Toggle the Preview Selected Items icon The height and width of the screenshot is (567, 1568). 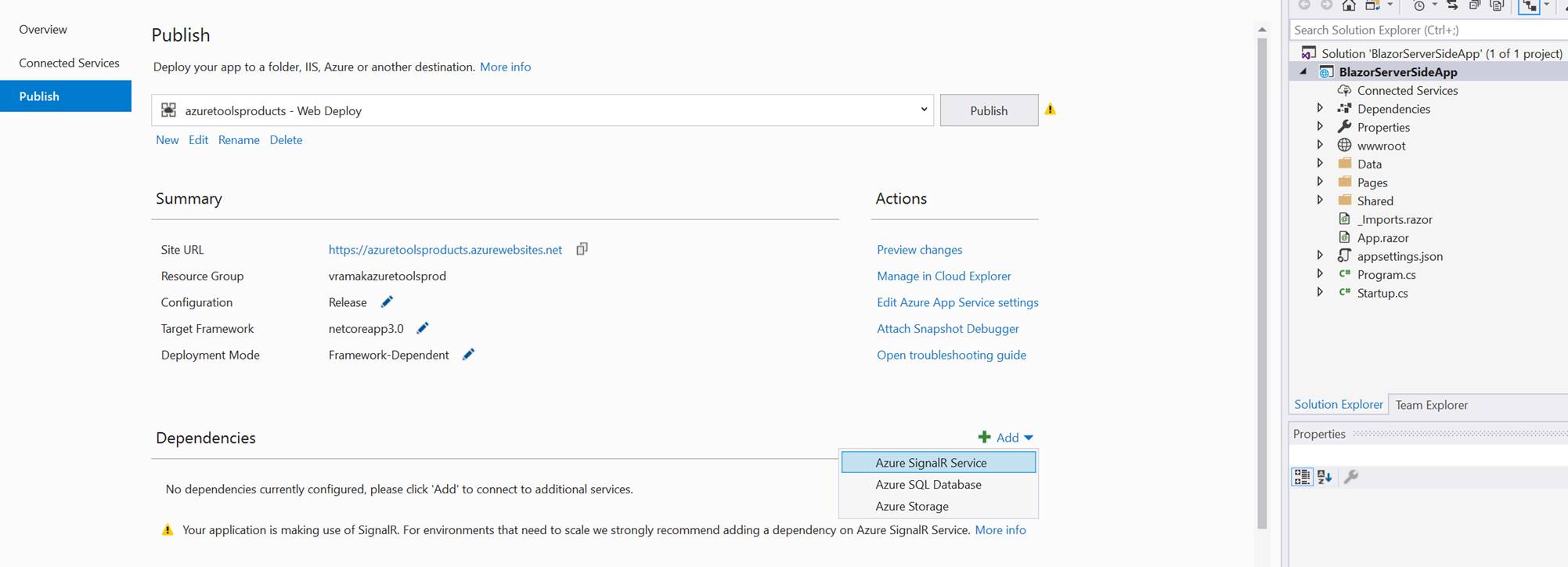1530,6
